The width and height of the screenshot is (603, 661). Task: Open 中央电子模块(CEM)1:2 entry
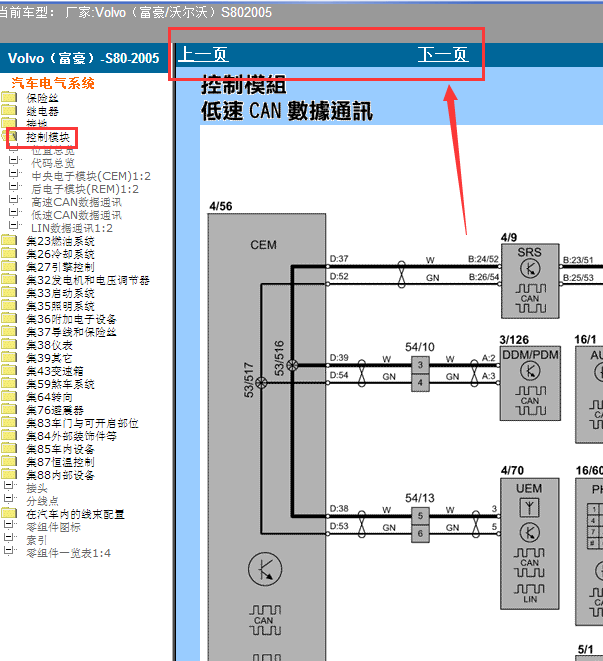pos(91,176)
